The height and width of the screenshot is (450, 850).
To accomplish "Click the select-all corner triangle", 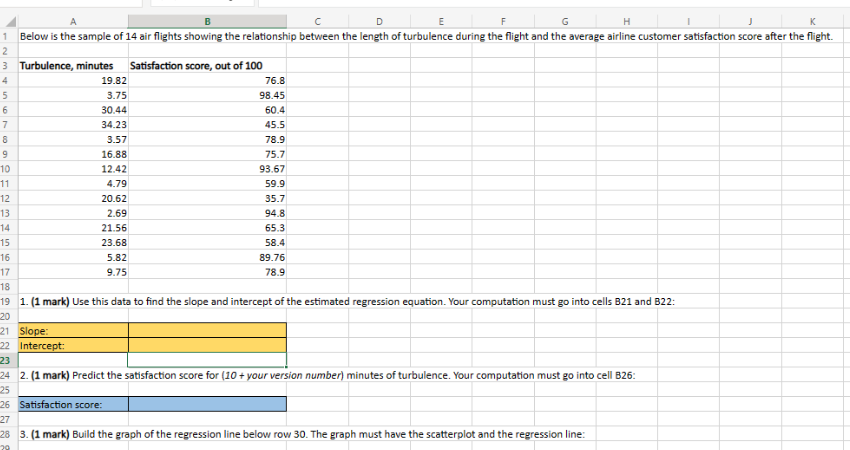I will tap(9, 22).
